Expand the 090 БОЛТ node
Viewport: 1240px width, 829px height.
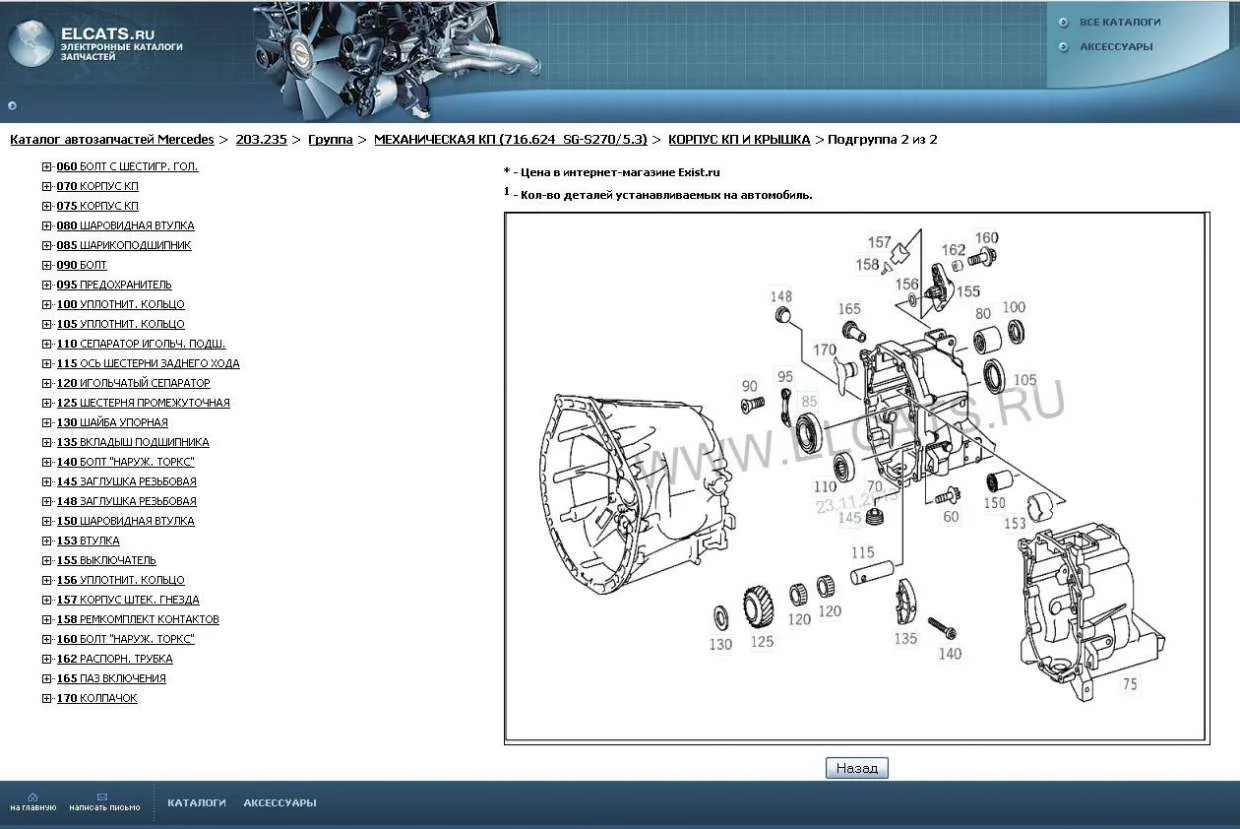(47, 265)
